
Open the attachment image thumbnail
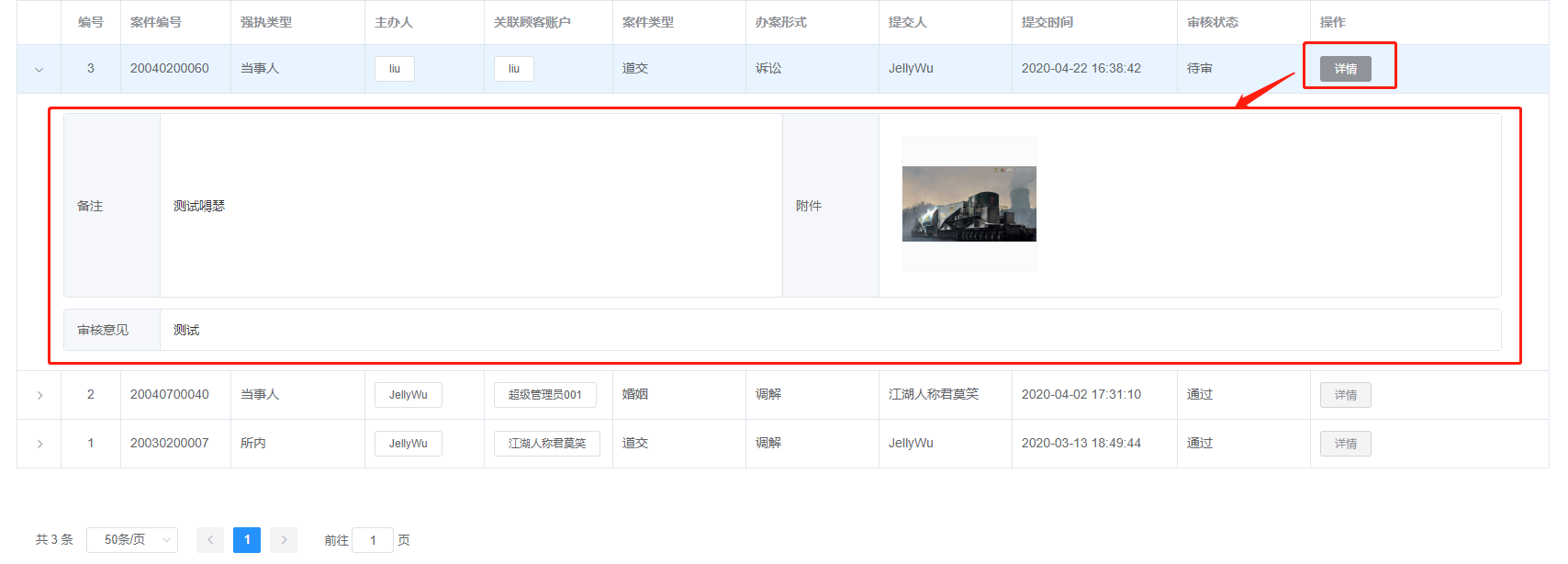(969, 204)
